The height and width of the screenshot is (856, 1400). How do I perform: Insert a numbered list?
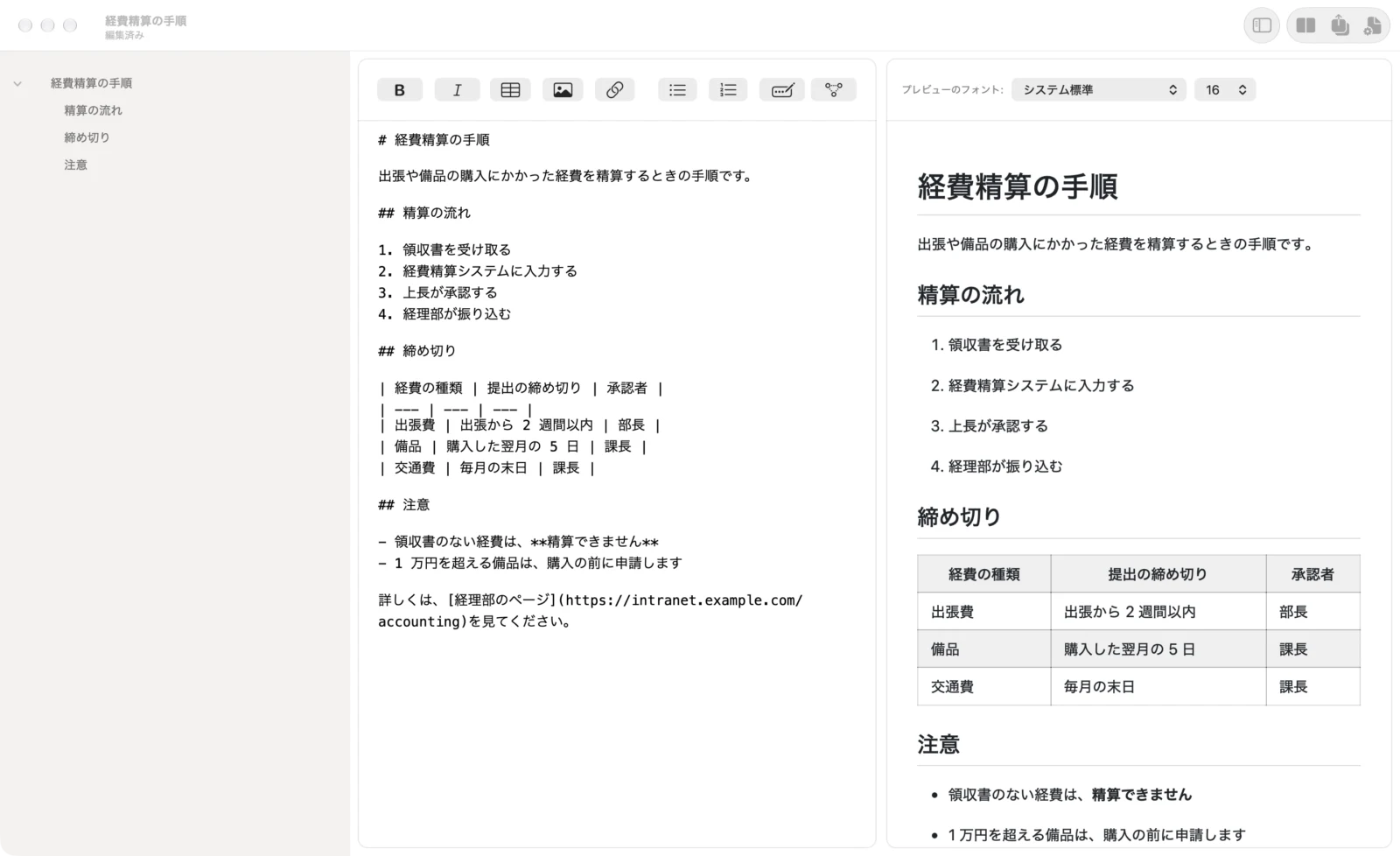coord(728,89)
